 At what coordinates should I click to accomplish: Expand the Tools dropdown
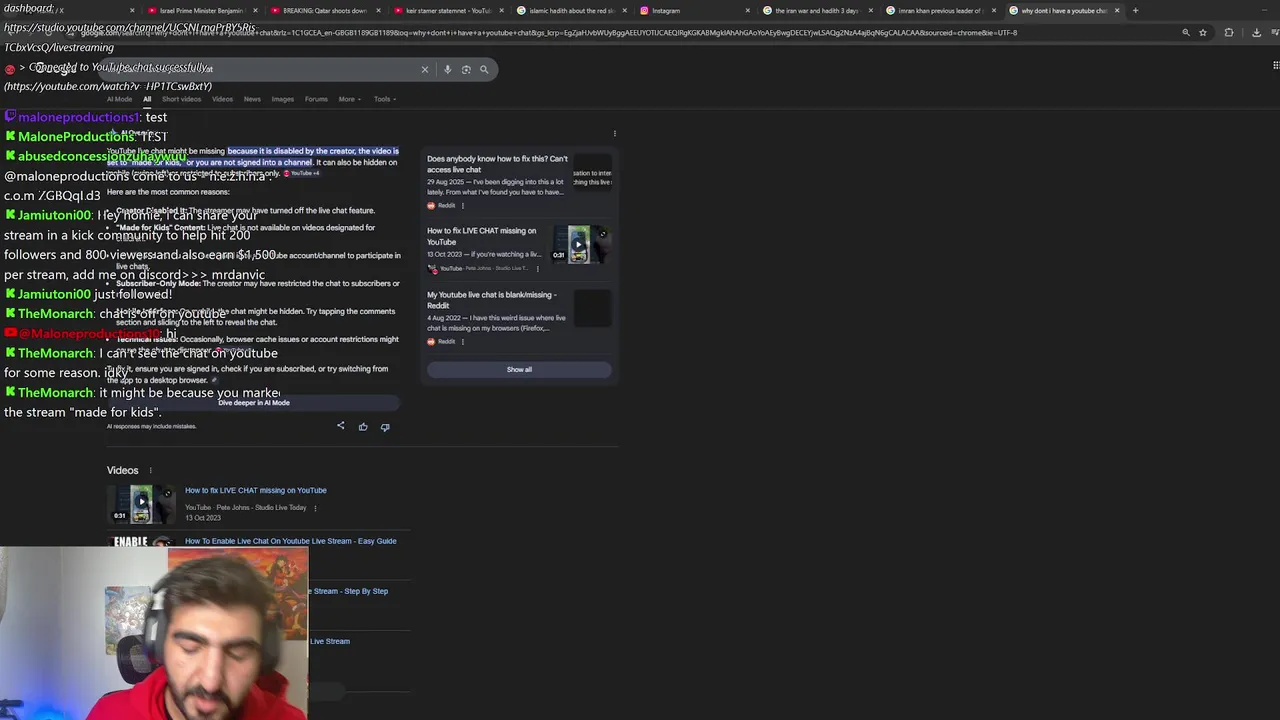(384, 99)
